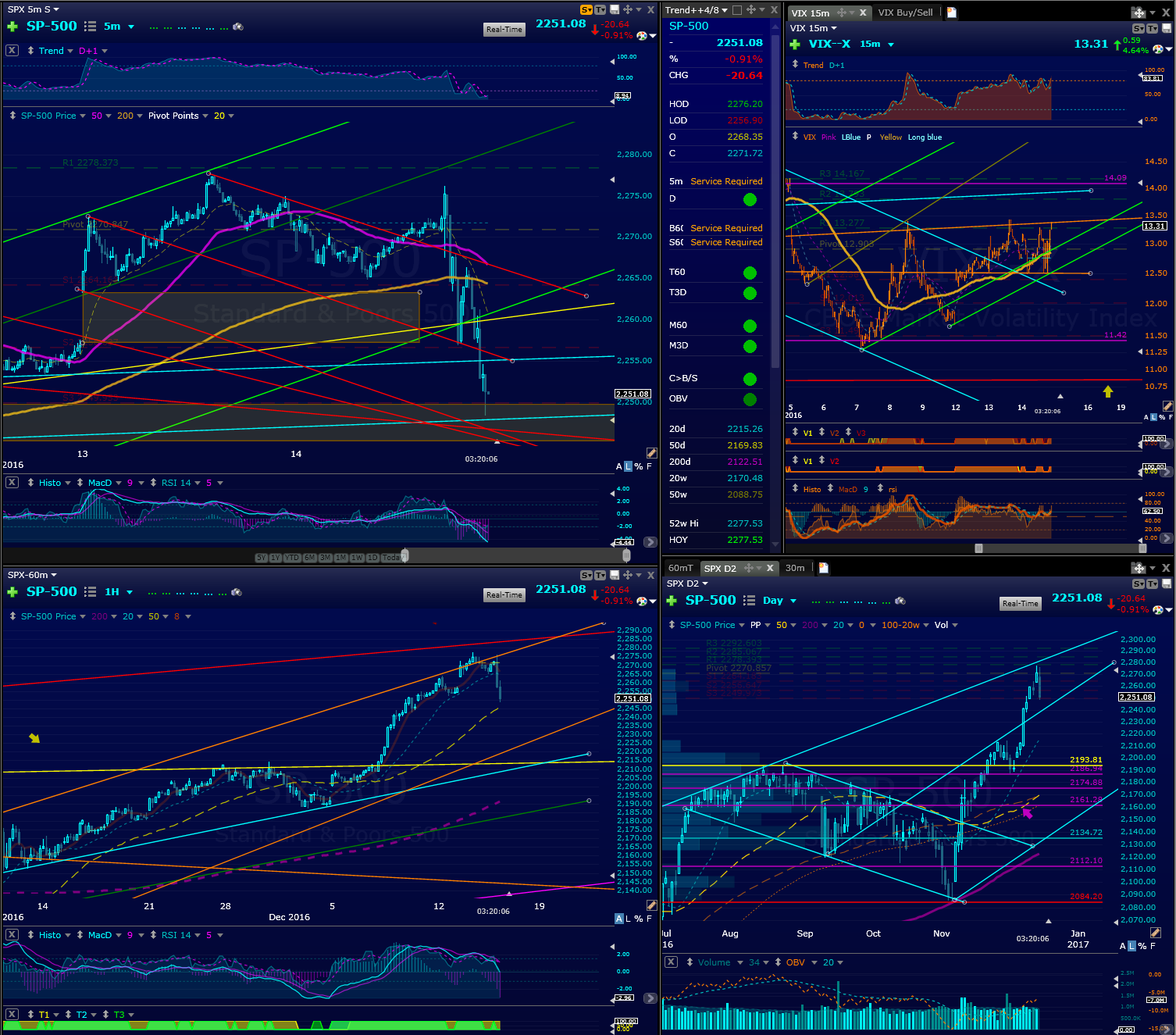This screenshot has height=1035, width=1176.
Task: Take a snapshot with the SPX D2 camera icon
Action: pos(900,601)
